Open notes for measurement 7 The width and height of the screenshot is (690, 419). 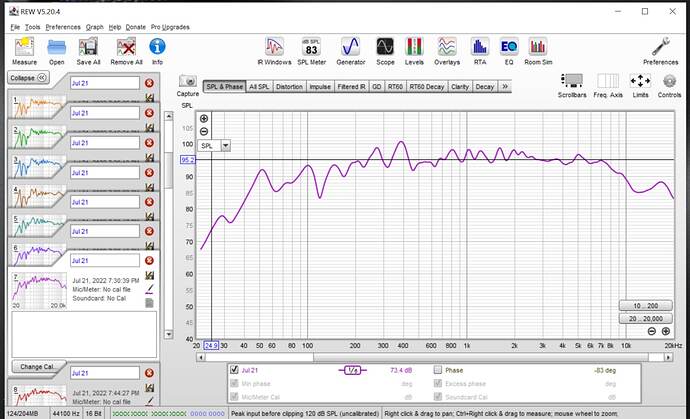pyautogui.click(x=150, y=302)
